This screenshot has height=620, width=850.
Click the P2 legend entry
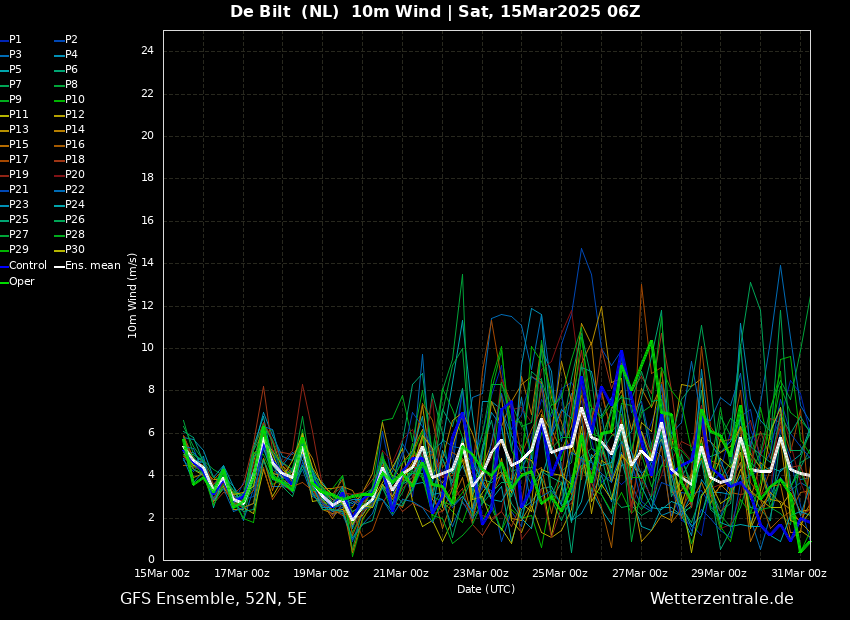pos(71,40)
